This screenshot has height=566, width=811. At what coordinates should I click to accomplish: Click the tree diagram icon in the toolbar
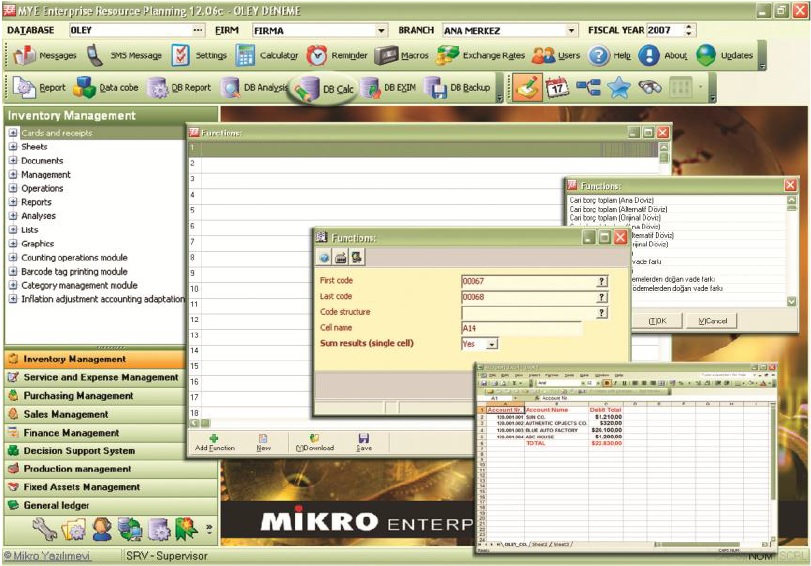(588, 87)
